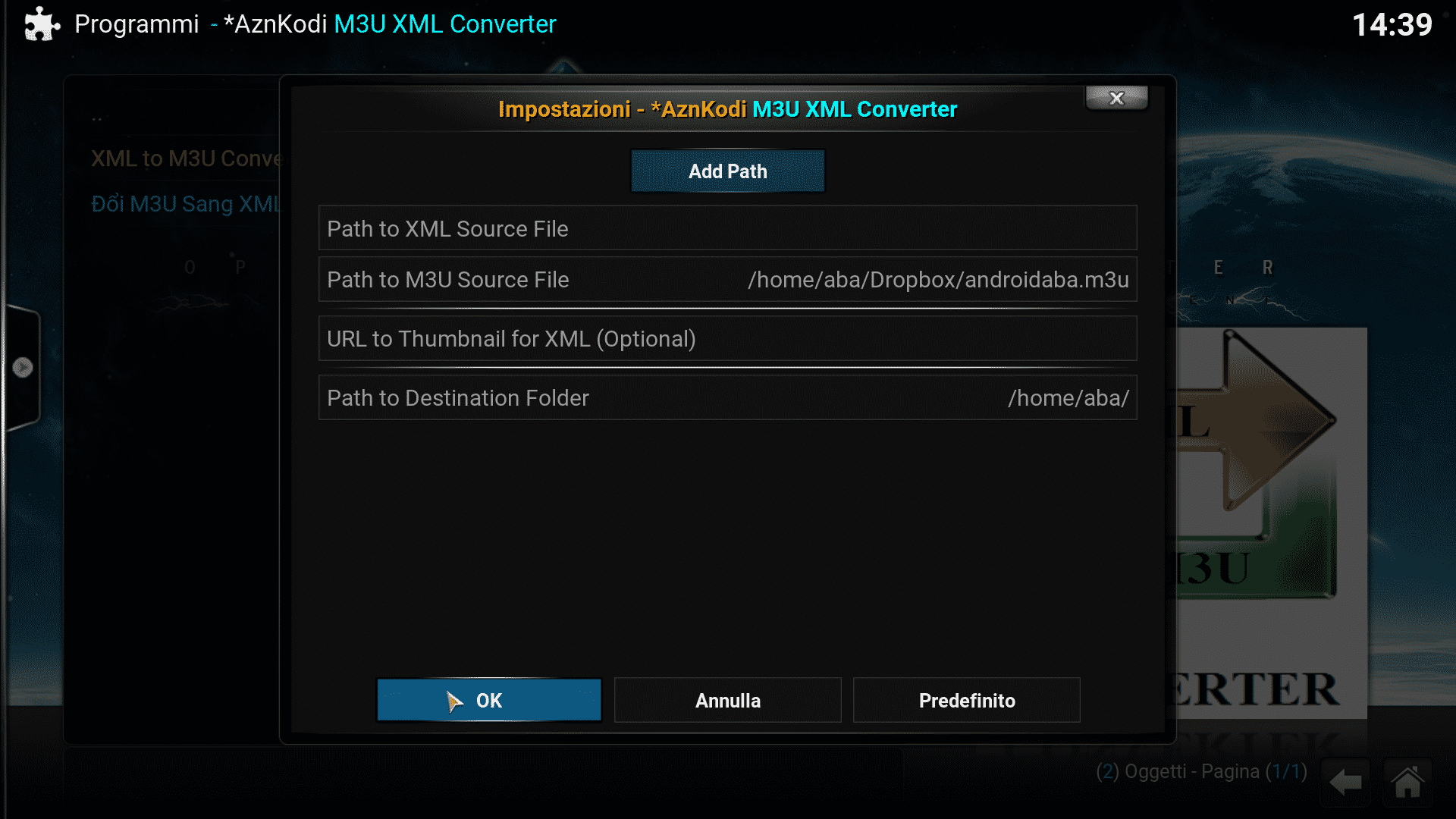Open Path to M3U Source File setting
1456x819 pixels.
727,280
